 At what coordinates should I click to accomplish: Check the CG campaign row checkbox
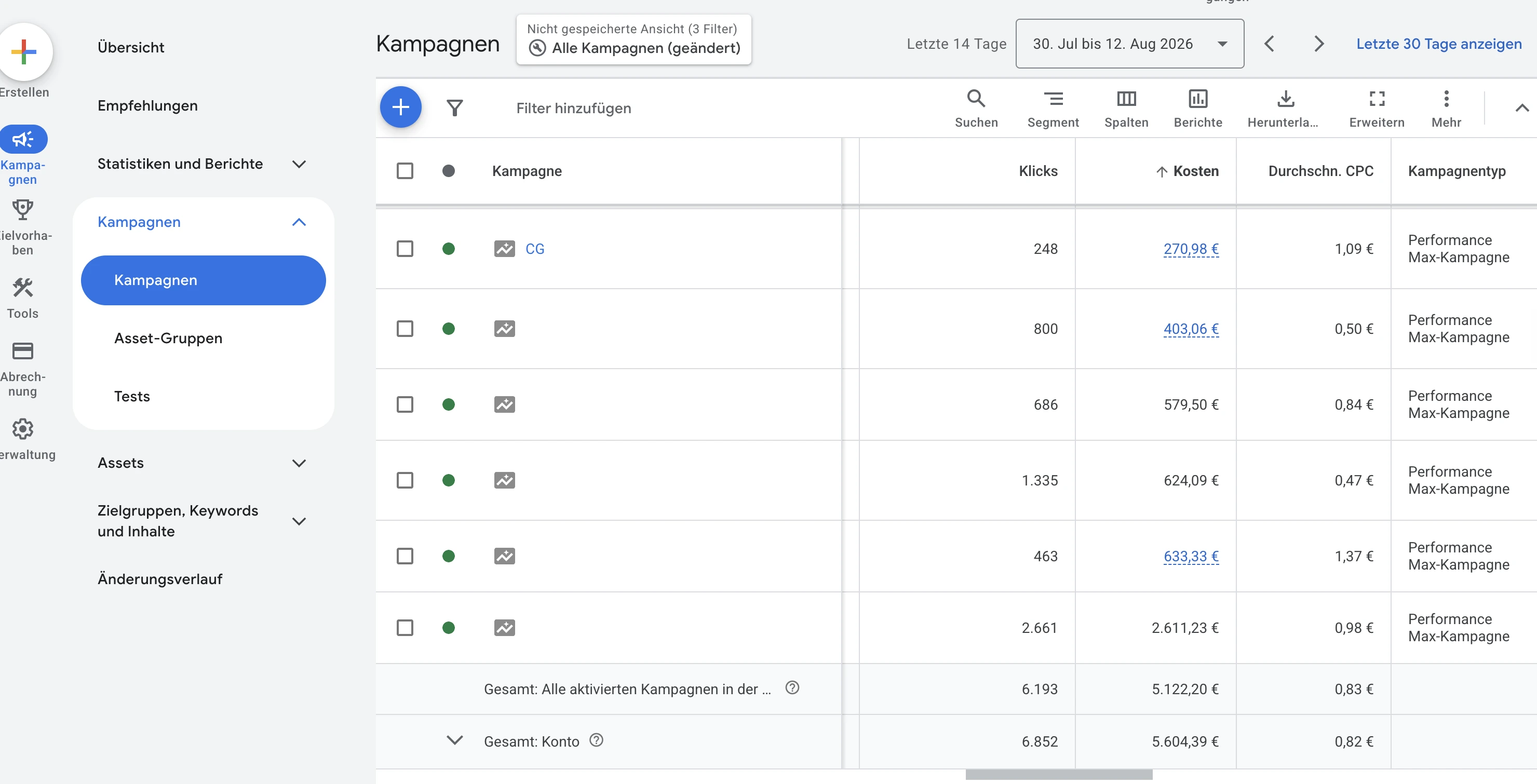(x=405, y=249)
